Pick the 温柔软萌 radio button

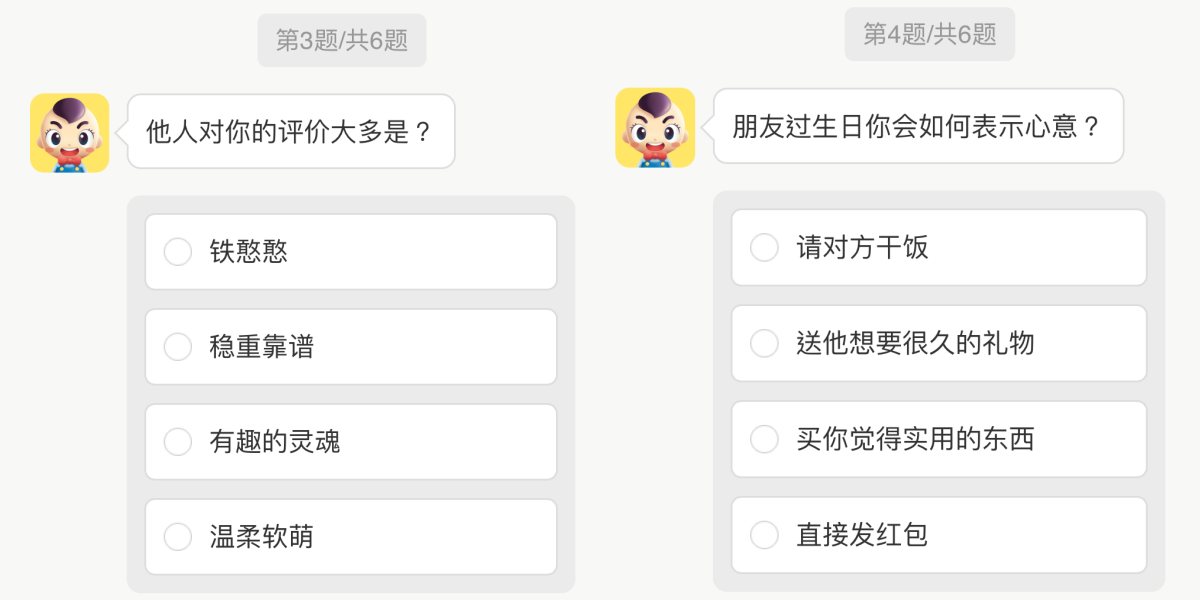tap(178, 537)
